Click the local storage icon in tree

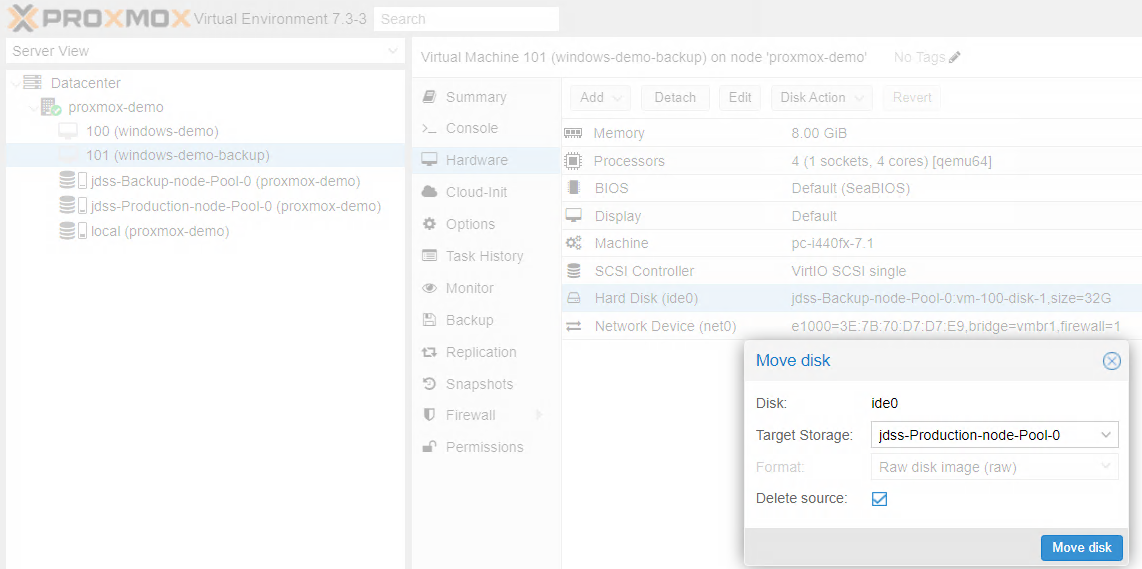point(73,231)
